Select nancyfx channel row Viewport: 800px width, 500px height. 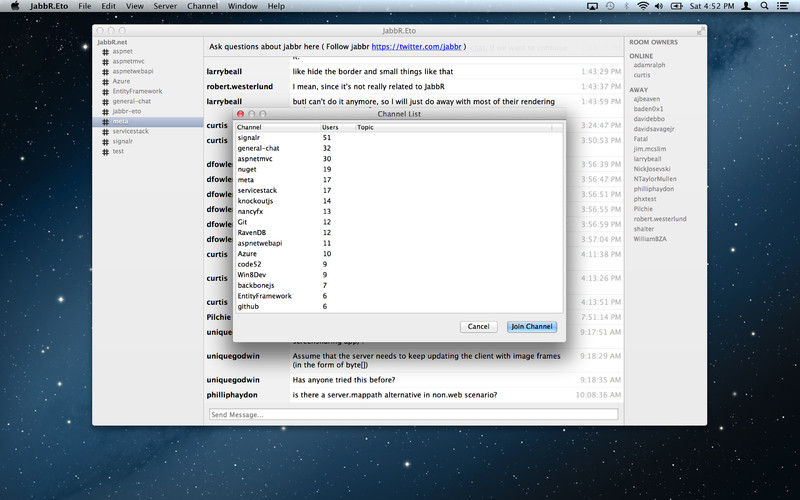399,212
